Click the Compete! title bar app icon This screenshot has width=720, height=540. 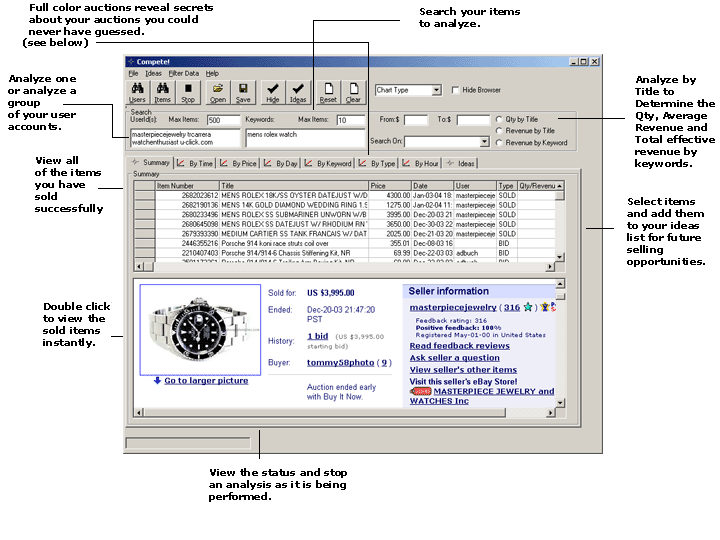point(131,62)
